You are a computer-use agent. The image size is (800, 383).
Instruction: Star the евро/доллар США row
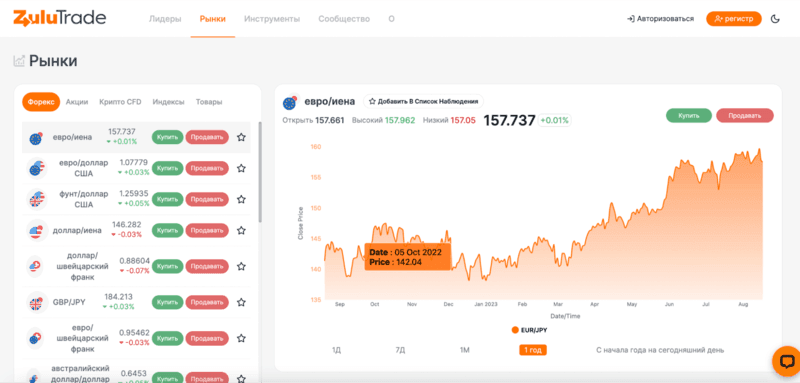241,168
